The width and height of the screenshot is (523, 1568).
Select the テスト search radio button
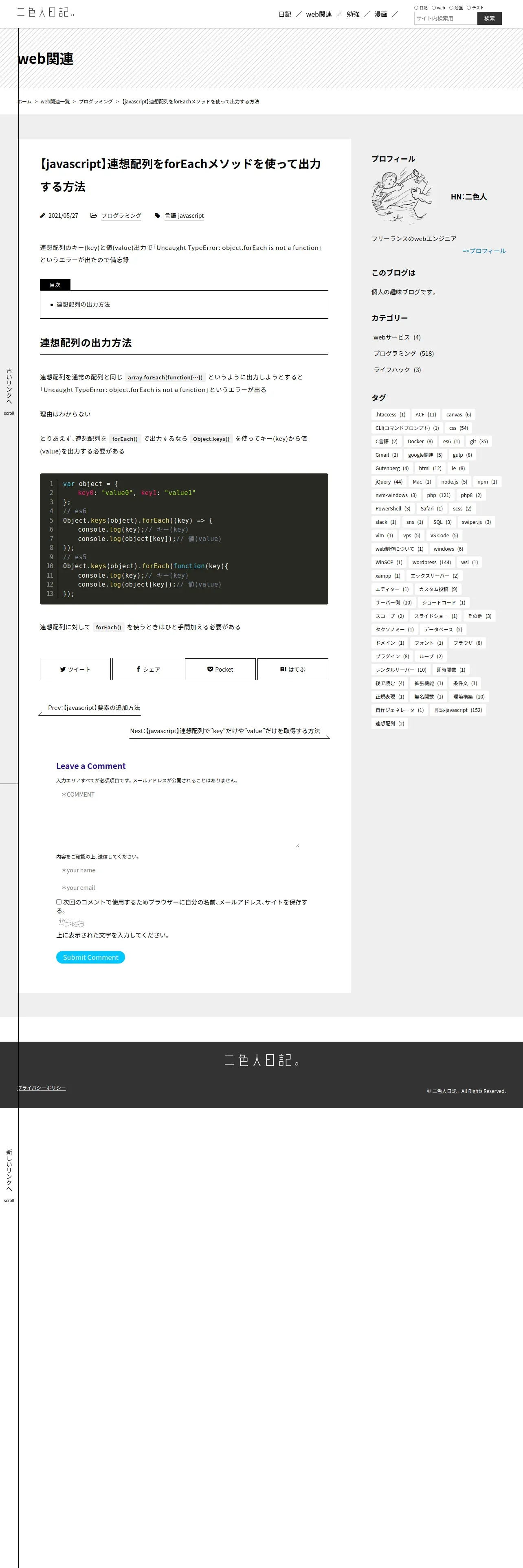pos(469,8)
